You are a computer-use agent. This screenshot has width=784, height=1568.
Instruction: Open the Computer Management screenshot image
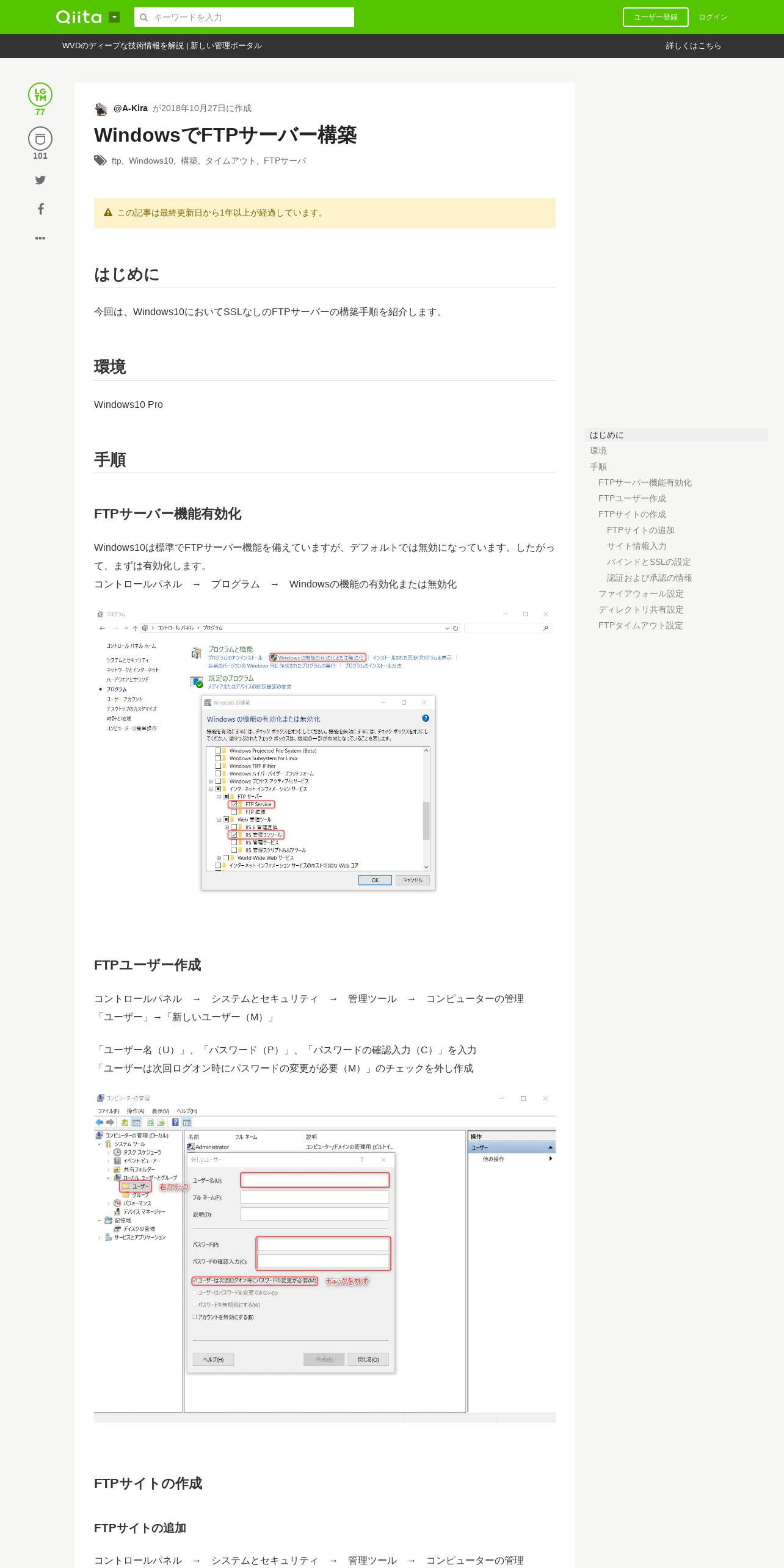pyautogui.click(x=325, y=1257)
